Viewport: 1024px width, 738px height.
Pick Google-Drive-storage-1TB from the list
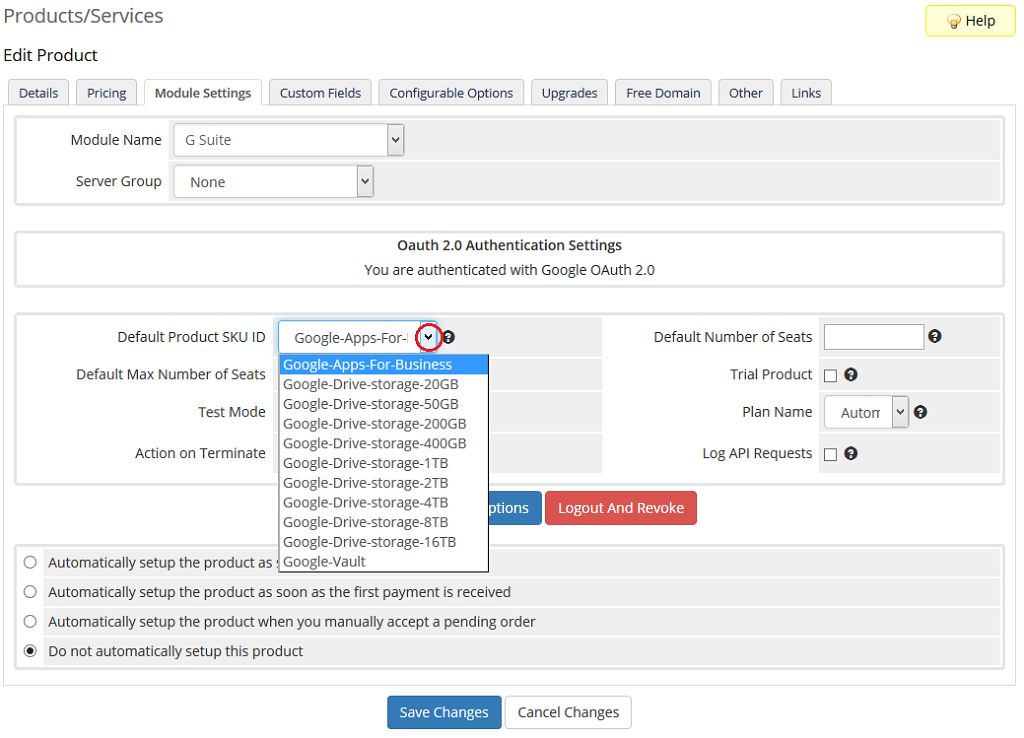[x=384, y=463]
